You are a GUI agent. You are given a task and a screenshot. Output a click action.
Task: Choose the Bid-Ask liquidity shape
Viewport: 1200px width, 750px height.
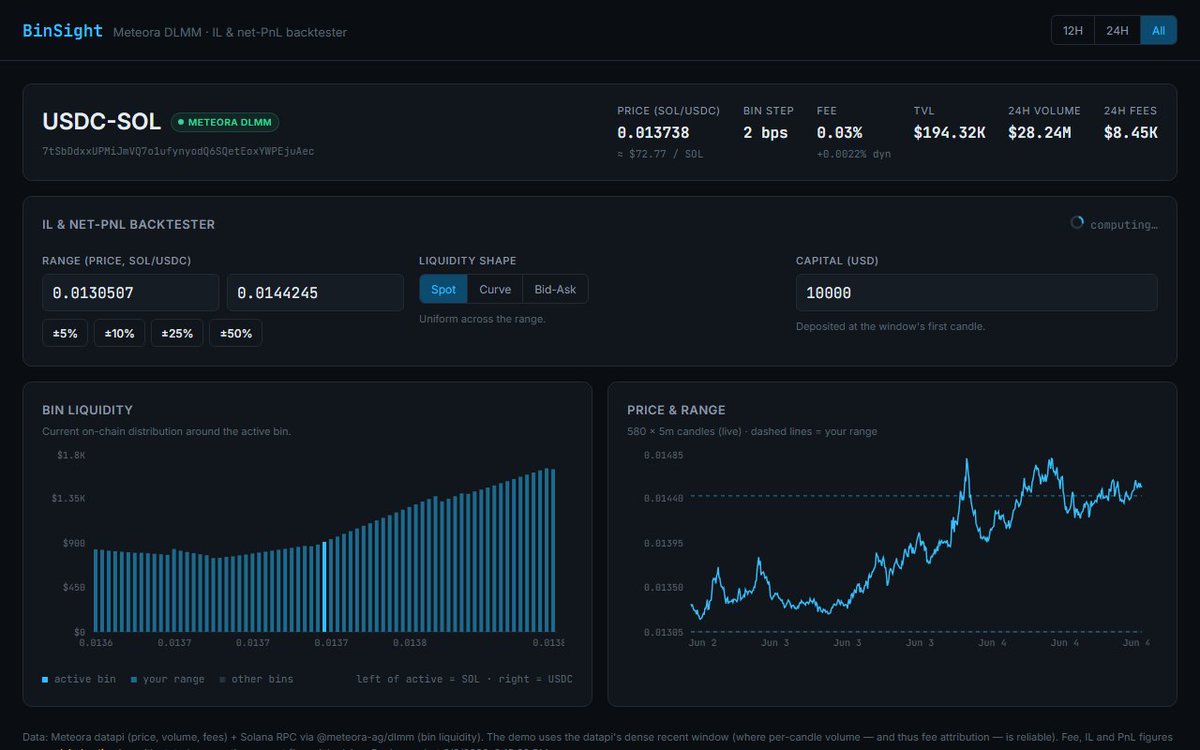pos(555,289)
